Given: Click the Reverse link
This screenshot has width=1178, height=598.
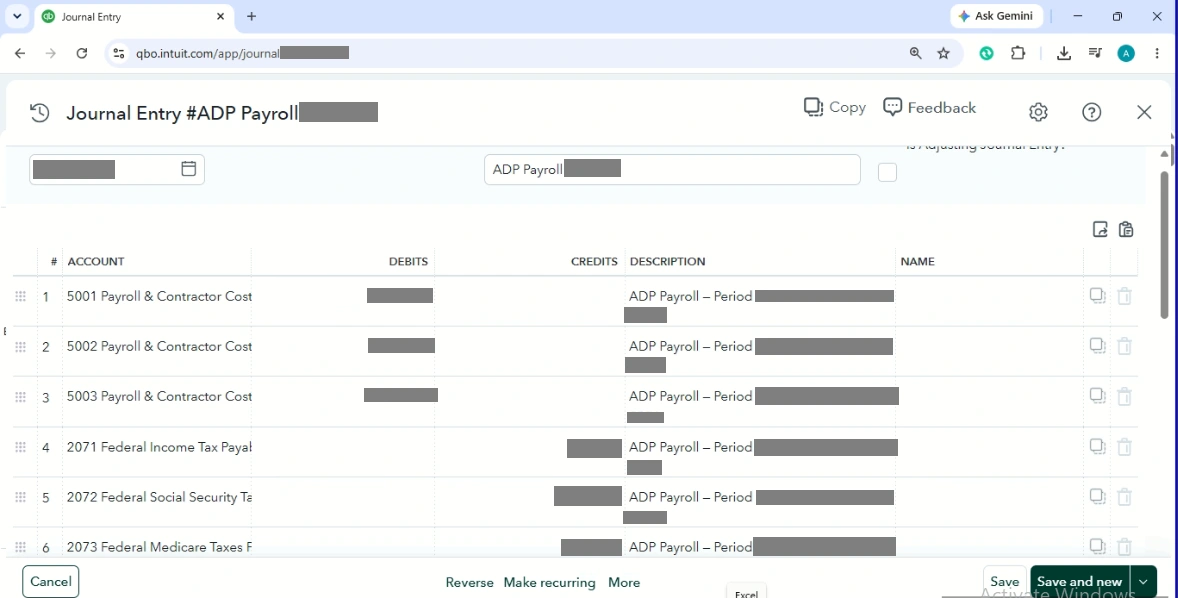Looking at the screenshot, I should 470,582.
